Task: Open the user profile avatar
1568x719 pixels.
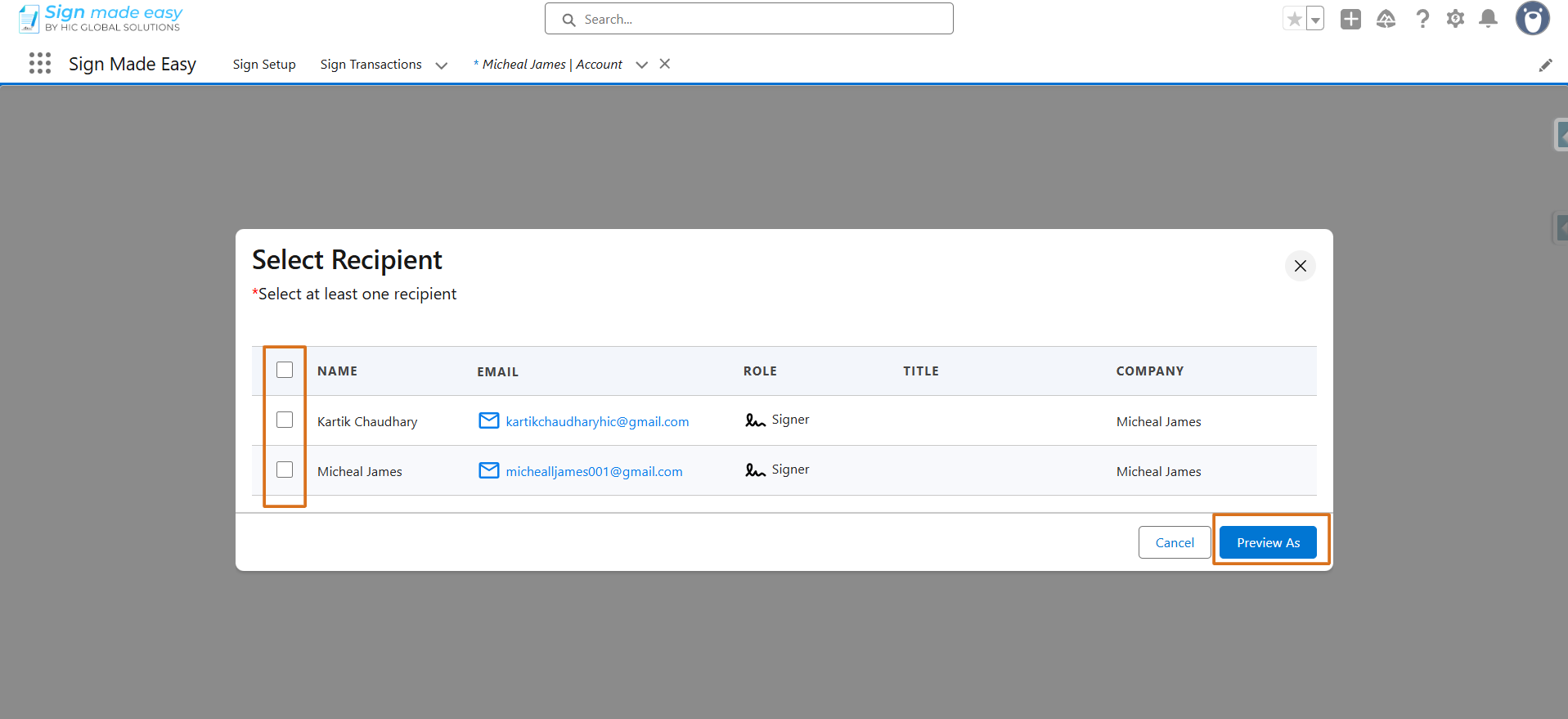Action: [x=1533, y=19]
